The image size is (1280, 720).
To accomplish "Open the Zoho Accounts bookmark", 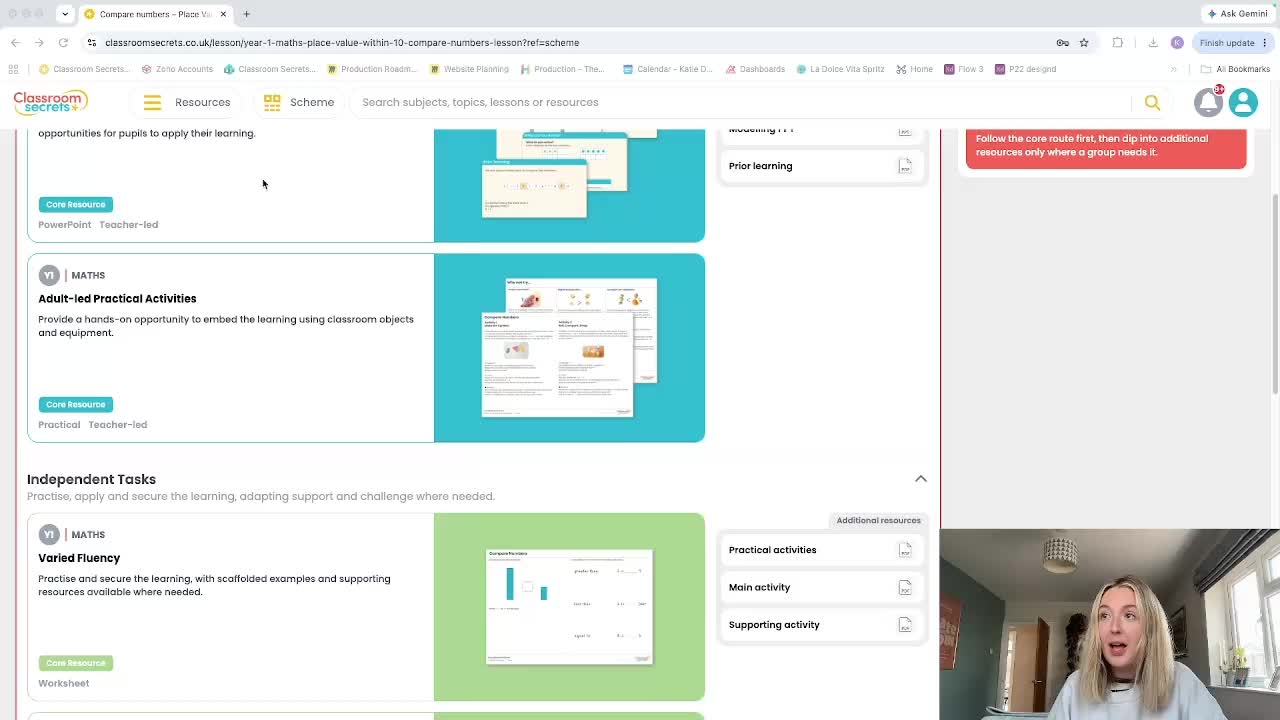I will pyautogui.click(x=178, y=69).
